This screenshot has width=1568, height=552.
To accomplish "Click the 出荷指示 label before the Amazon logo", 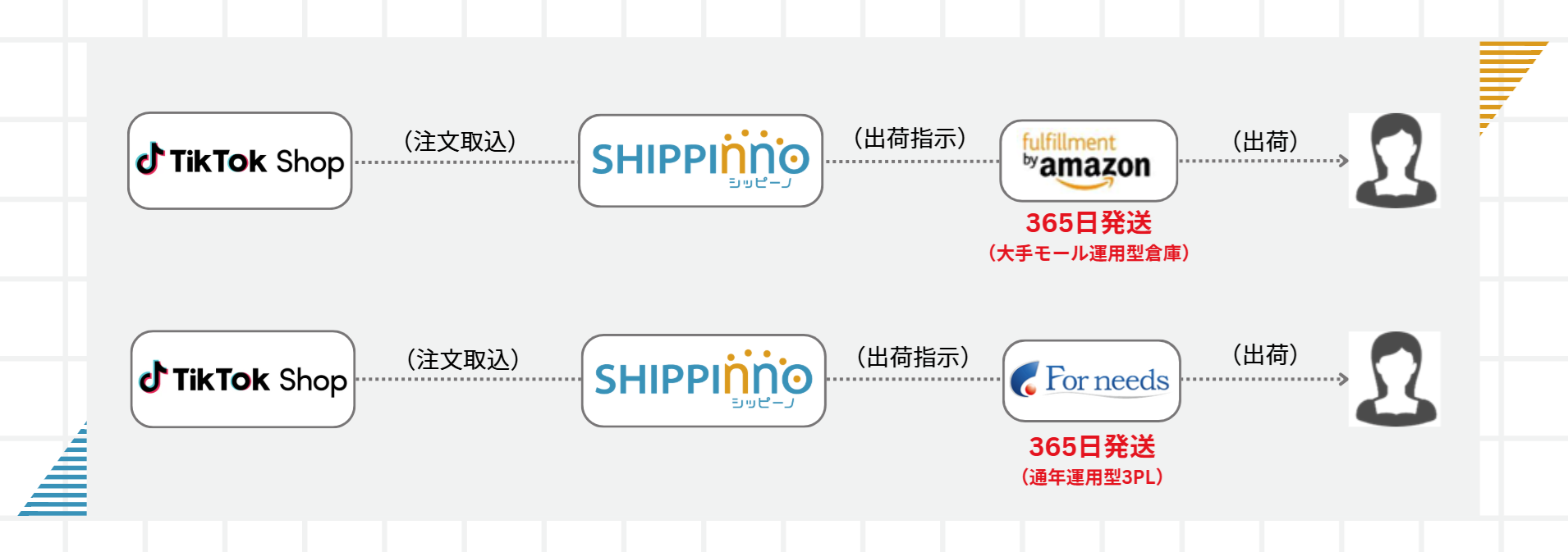I will pos(910,138).
